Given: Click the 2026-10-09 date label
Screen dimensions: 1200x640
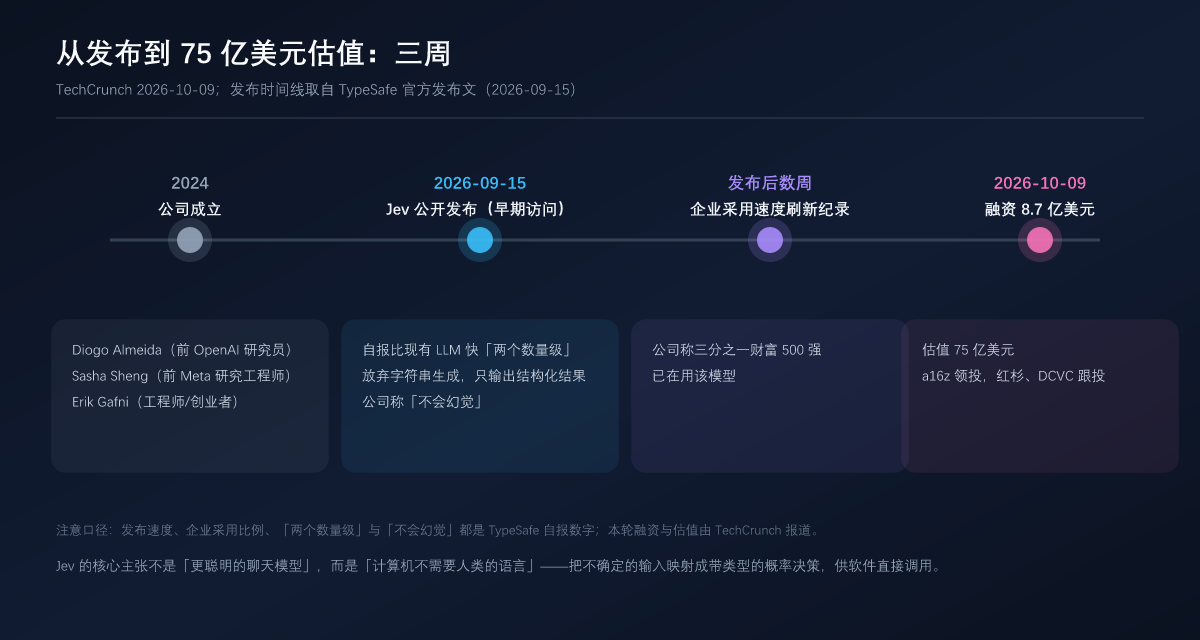Looking at the screenshot, I should point(1040,183).
